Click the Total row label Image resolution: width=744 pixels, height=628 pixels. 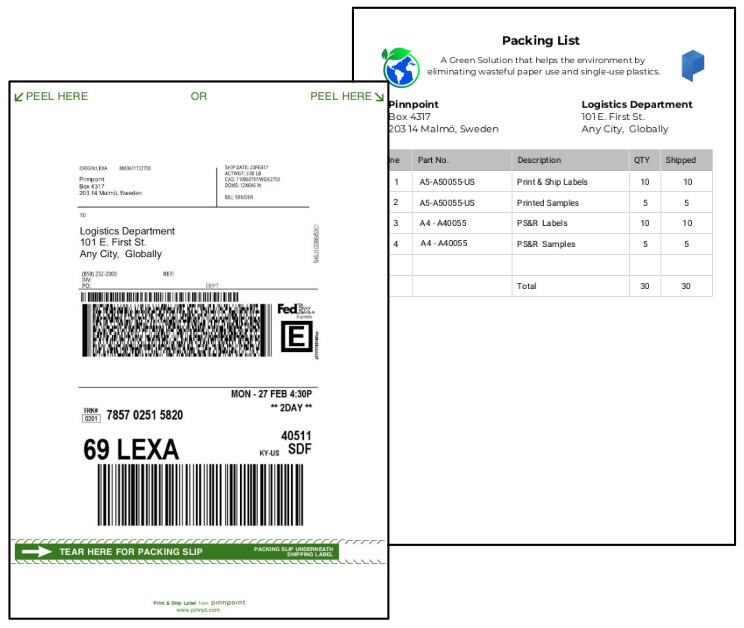[x=526, y=286]
